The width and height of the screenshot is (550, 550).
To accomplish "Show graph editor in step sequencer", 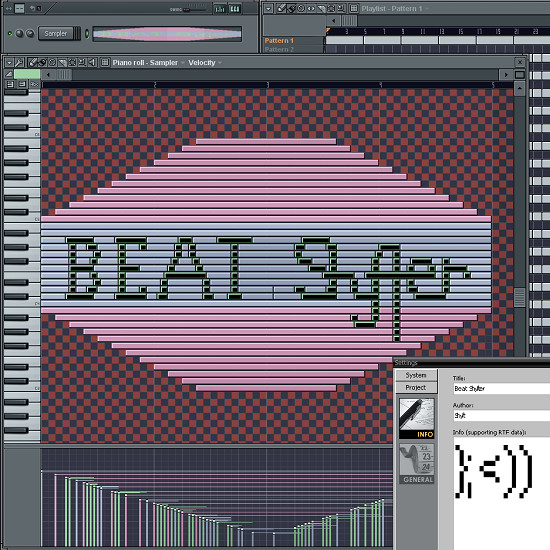I will [220, 9].
